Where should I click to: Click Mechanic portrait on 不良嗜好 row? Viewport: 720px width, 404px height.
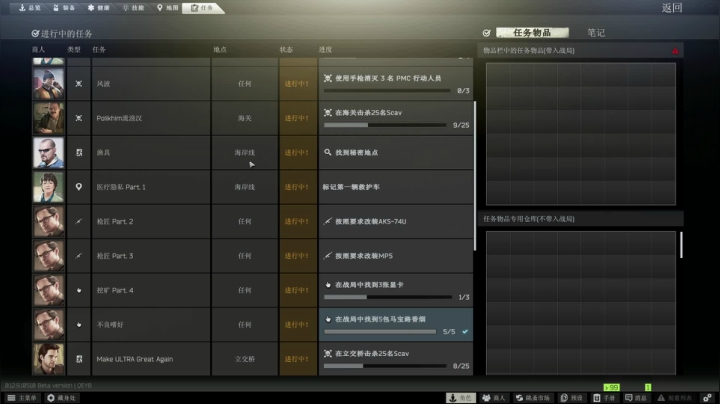pos(48,325)
